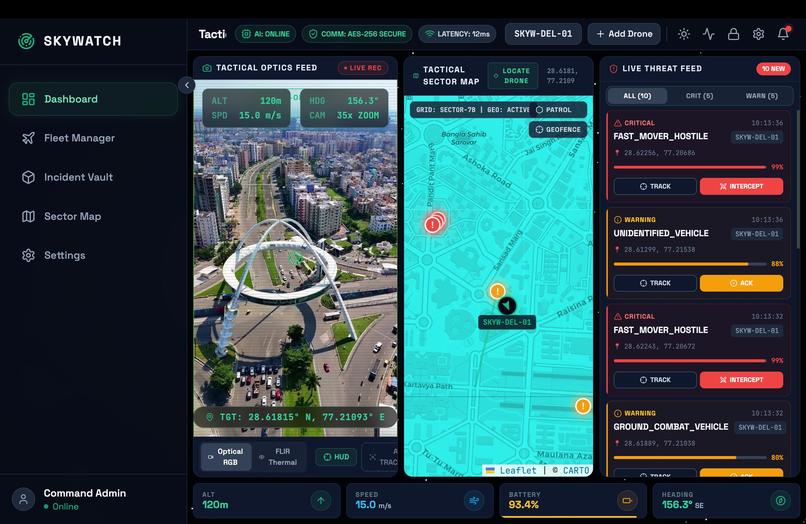Click the orange warning marker near the drone
This screenshot has height=524, width=806.
point(497,292)
